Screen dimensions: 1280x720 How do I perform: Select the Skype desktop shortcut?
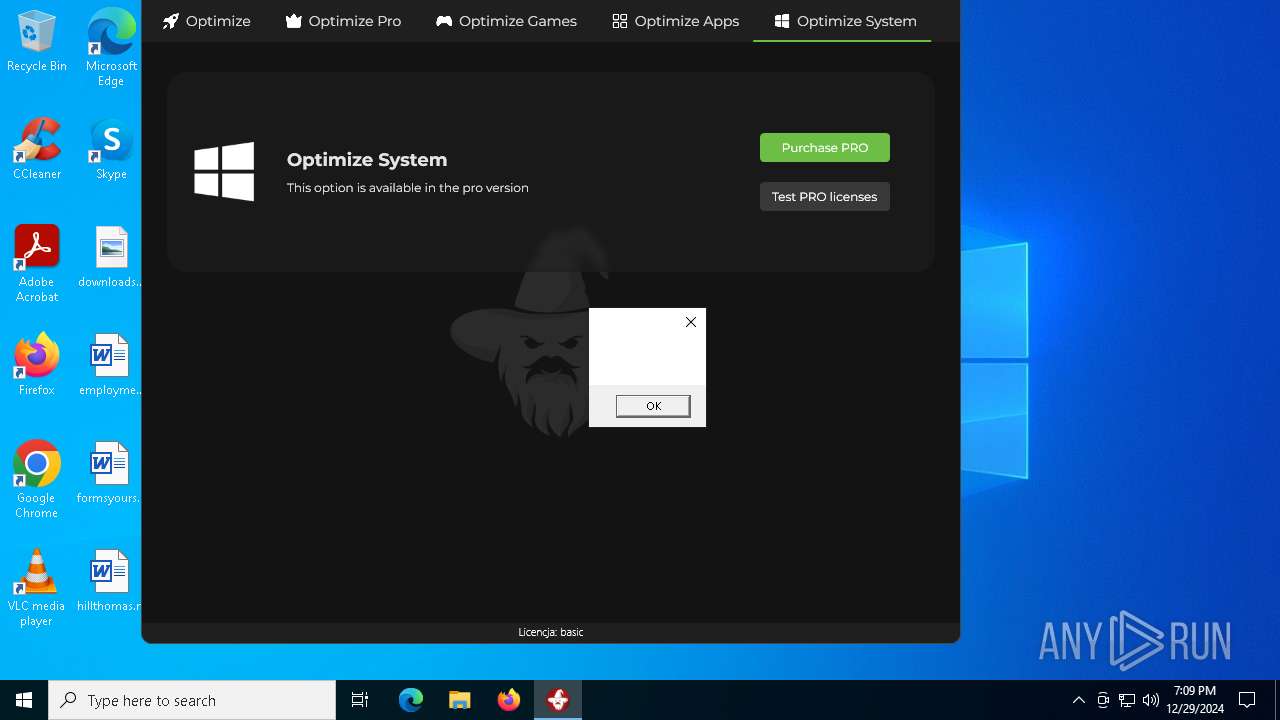coord(111,150)
